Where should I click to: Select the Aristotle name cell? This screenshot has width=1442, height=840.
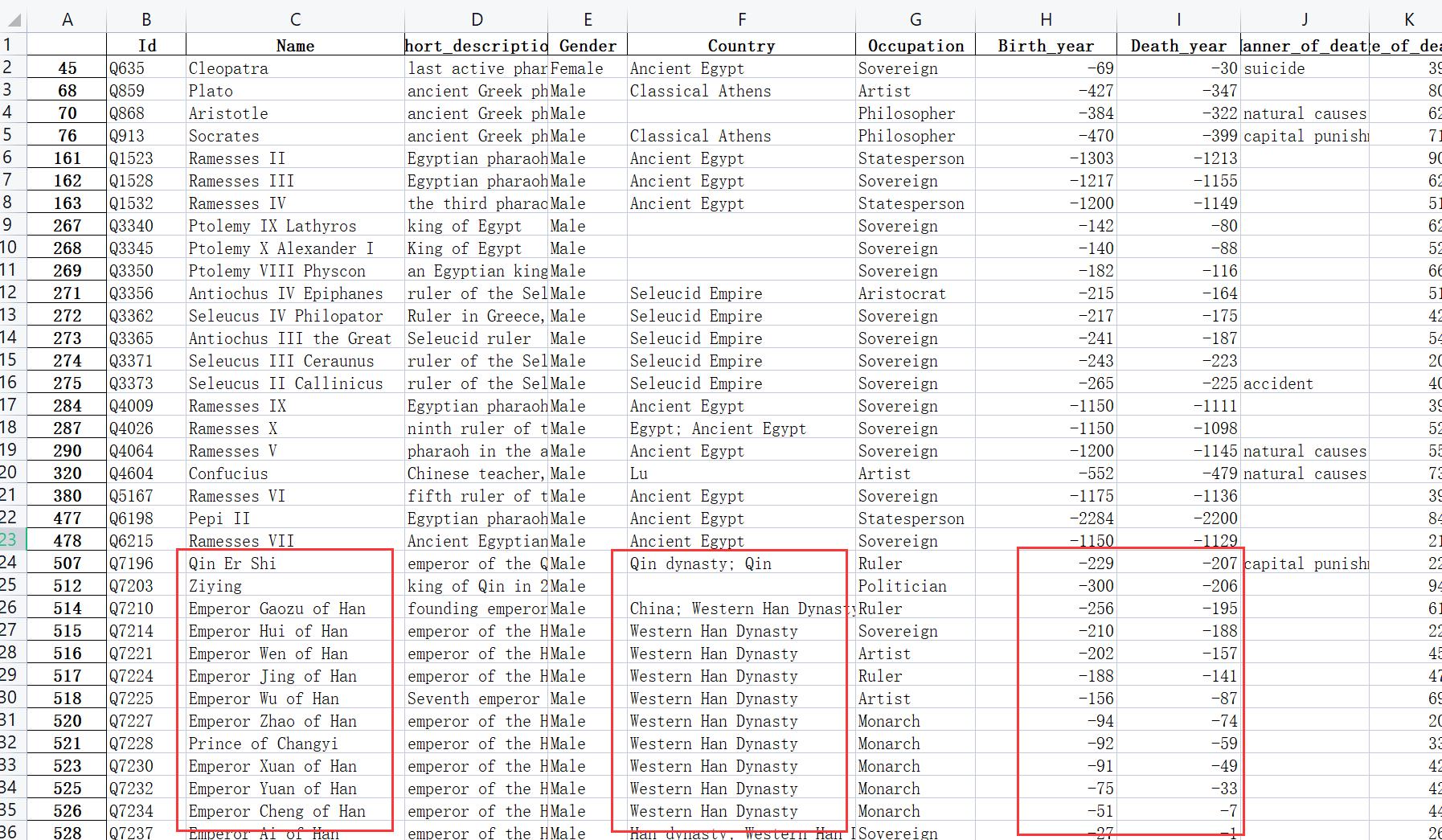coord(295,113)
